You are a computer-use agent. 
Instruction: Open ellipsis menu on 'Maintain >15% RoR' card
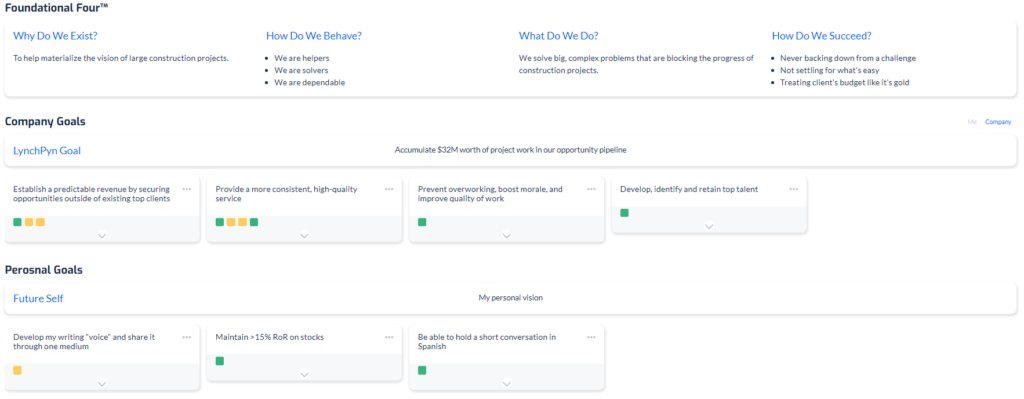point(389,338)
